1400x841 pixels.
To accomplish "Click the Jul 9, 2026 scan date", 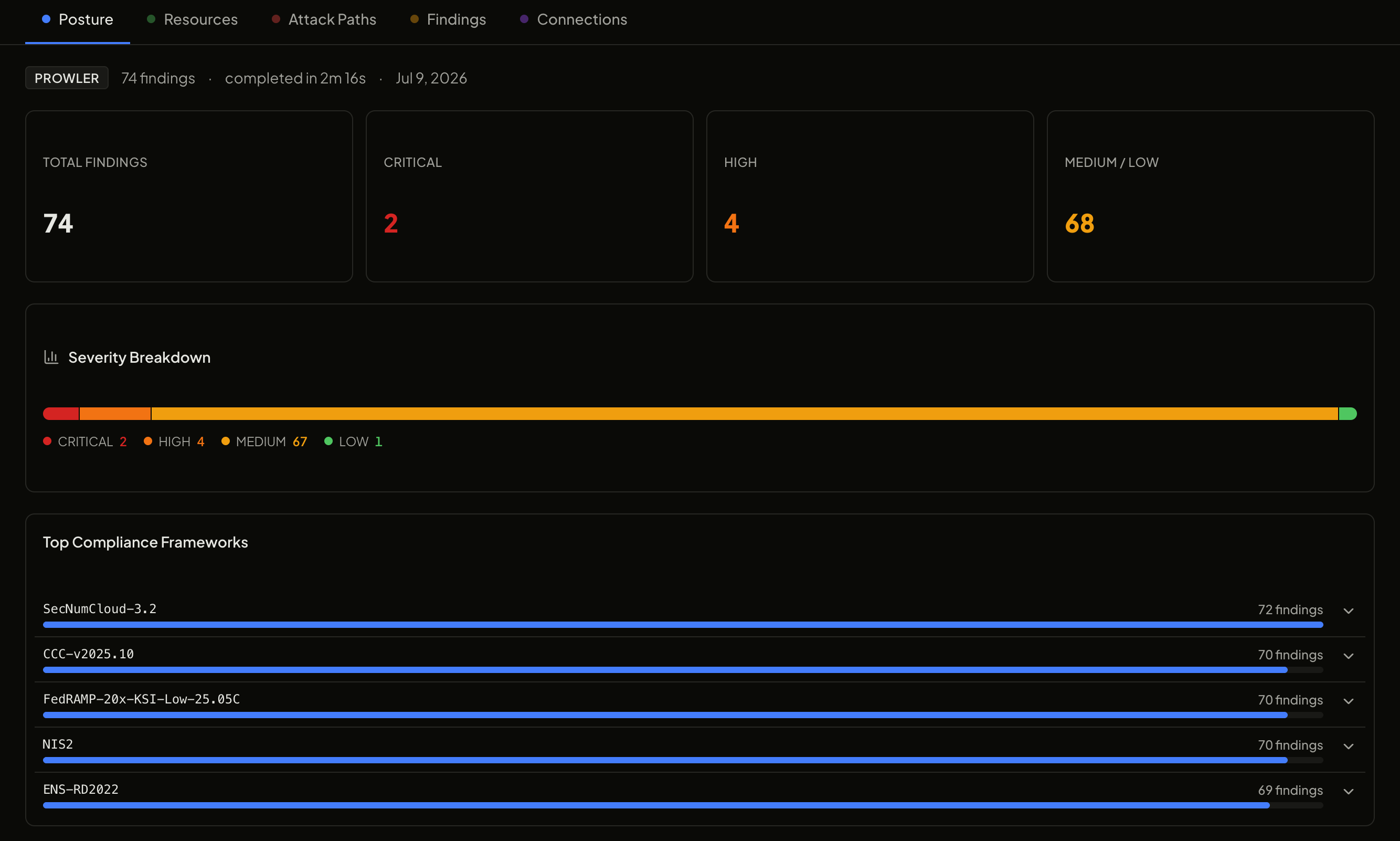I will [431, 78].
